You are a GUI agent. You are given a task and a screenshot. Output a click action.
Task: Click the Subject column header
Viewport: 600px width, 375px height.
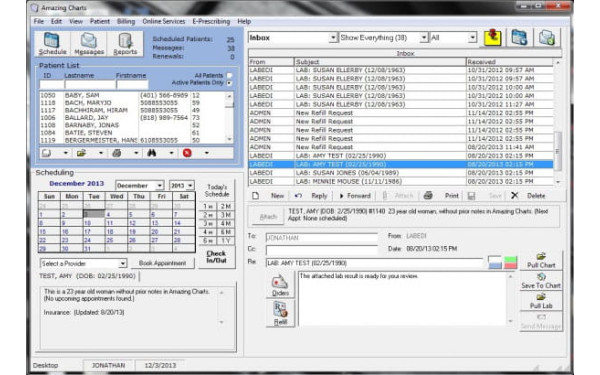coord(380,62)
